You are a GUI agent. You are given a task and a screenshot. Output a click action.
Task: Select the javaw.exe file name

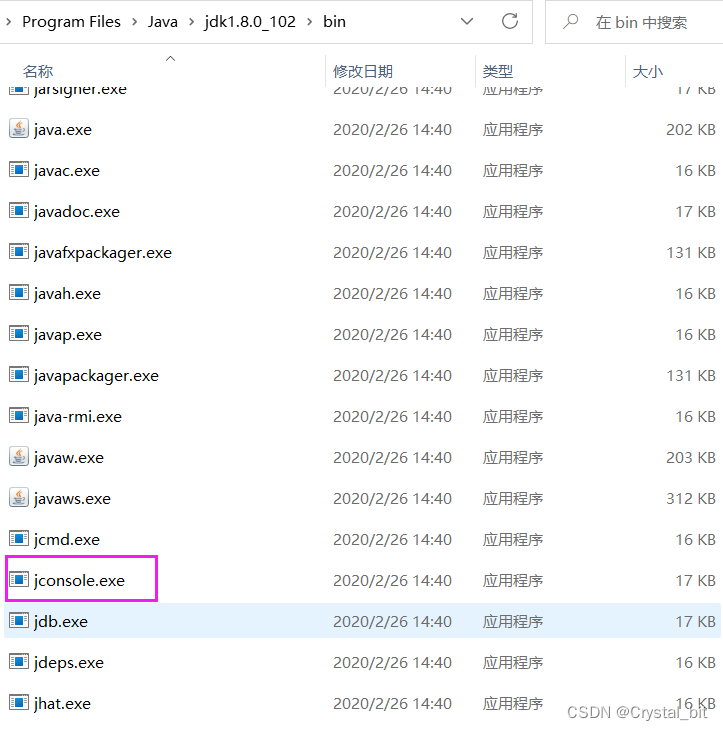(x=69, y=458)
